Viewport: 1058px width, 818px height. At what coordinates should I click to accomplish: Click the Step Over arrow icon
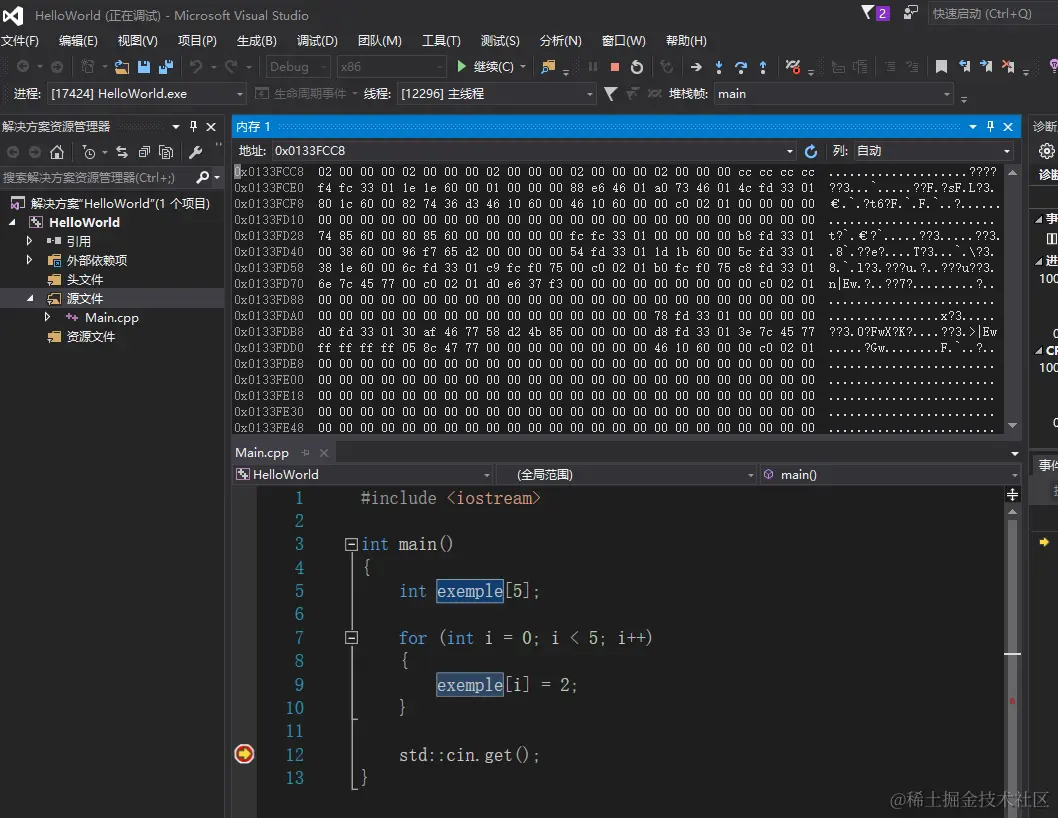click(741, 67)
